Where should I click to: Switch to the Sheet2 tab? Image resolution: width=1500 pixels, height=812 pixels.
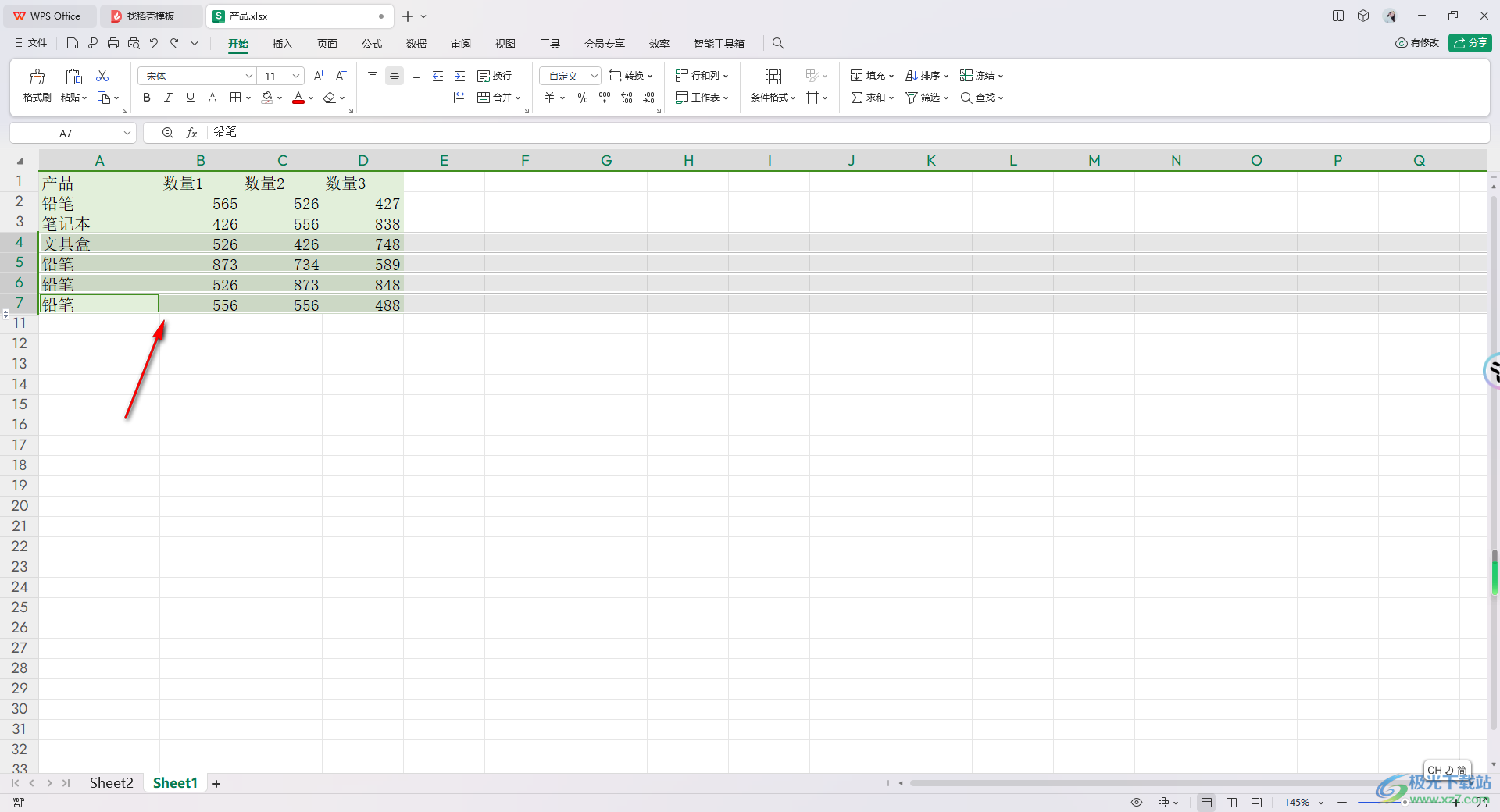coord(112,783)
